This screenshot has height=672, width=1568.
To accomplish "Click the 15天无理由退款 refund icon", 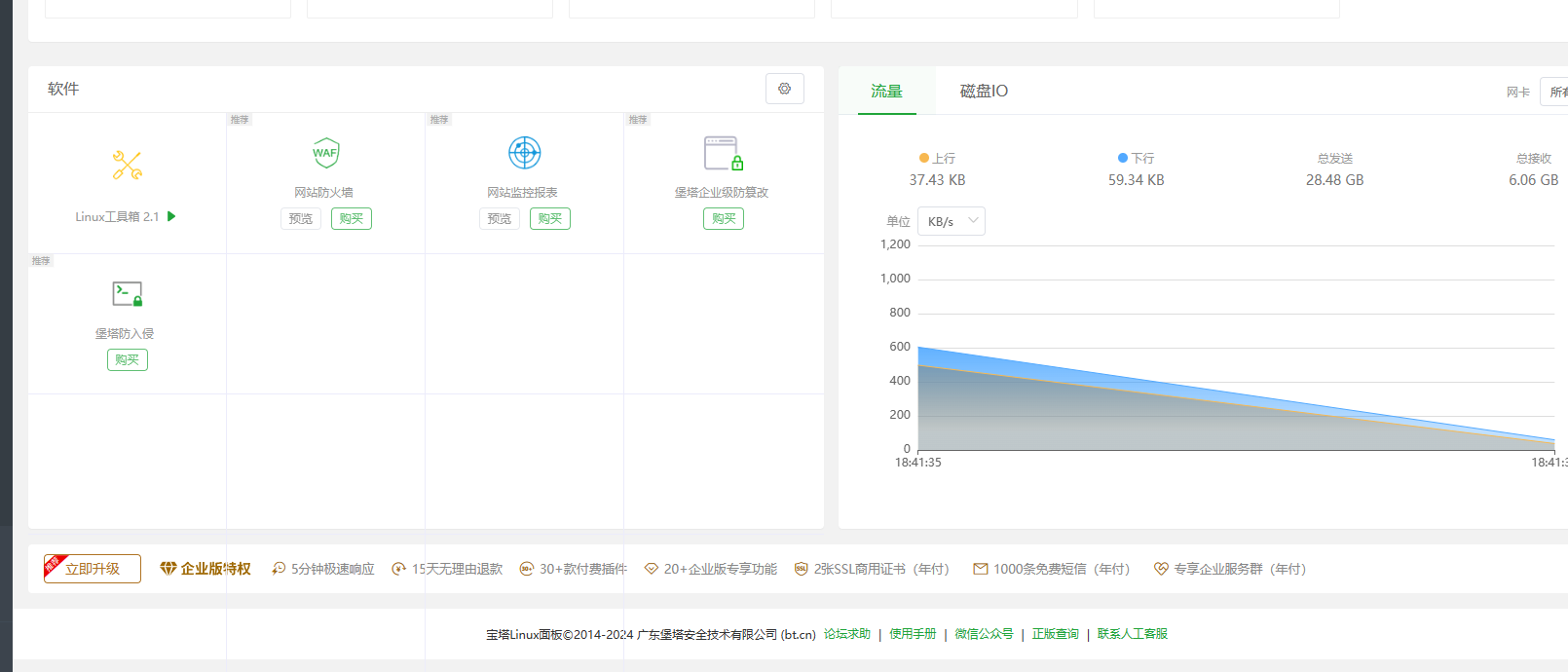I will click(x=399, y=569).
